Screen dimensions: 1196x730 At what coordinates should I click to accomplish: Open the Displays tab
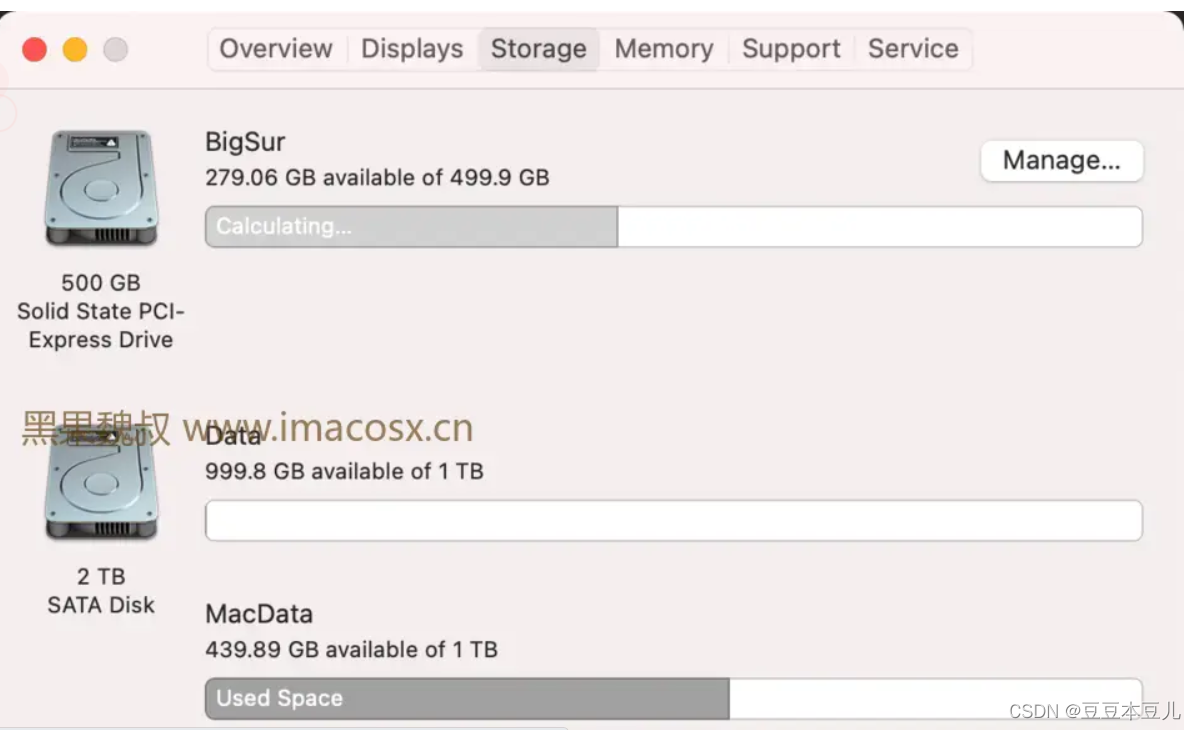412,49
